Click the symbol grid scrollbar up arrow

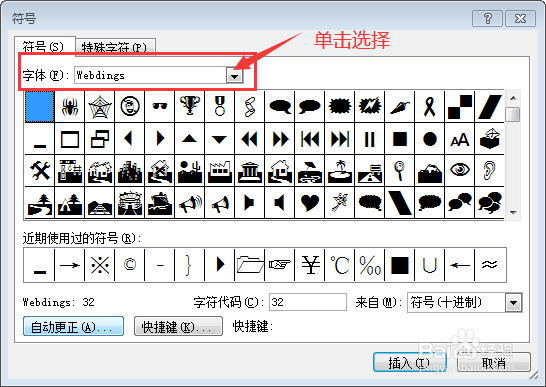point(513,98)
